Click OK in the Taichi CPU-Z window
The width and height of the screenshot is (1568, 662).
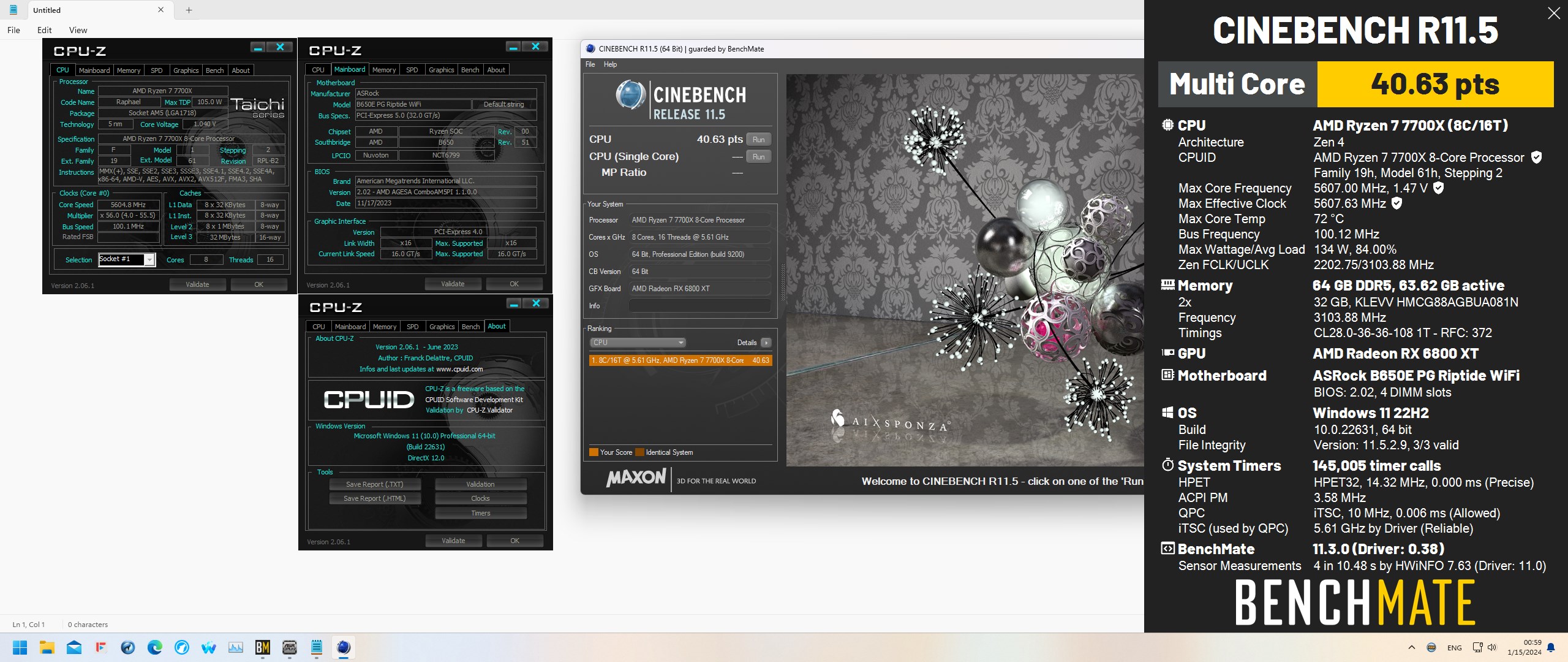tap(258, 284)
